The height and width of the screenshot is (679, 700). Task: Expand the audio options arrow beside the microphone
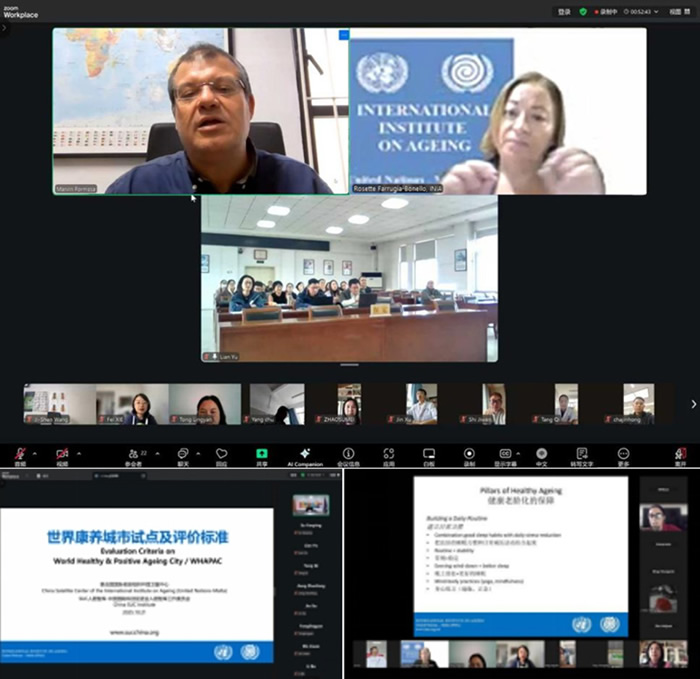[35, 453]
